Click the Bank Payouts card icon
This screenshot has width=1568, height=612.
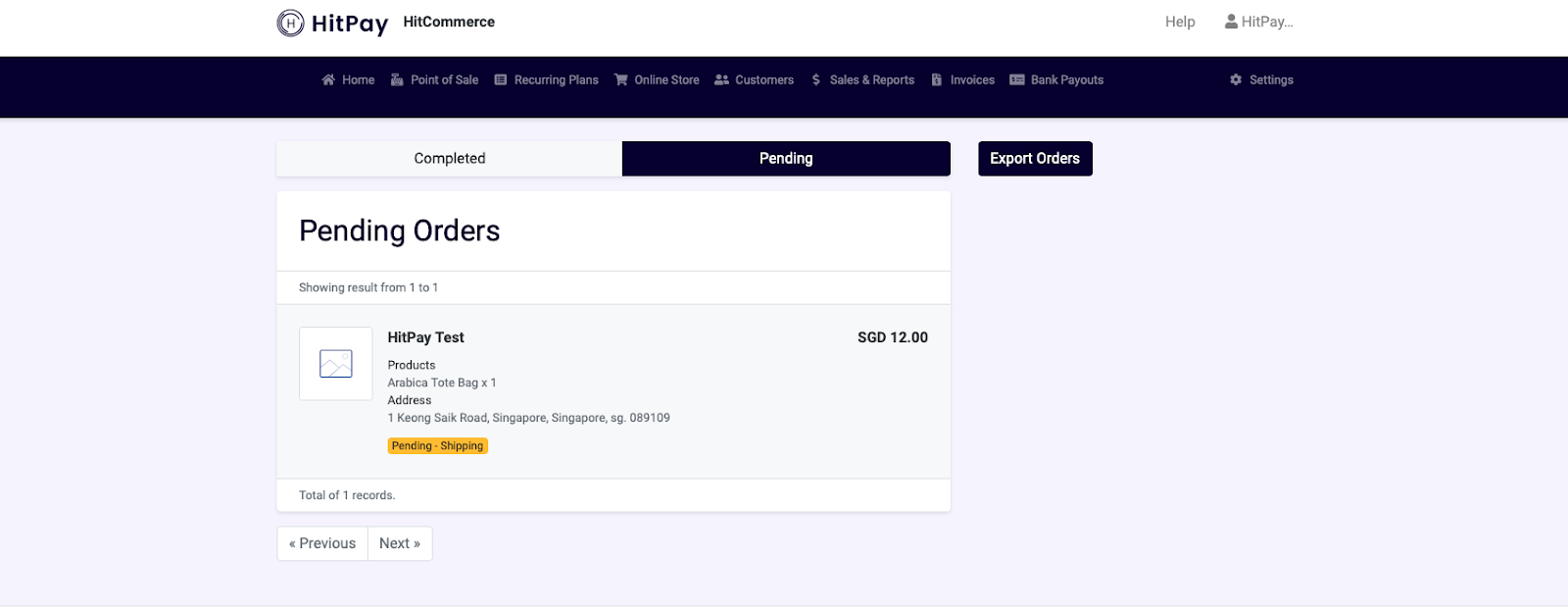pyautogui.click(x=1017, y=80)
